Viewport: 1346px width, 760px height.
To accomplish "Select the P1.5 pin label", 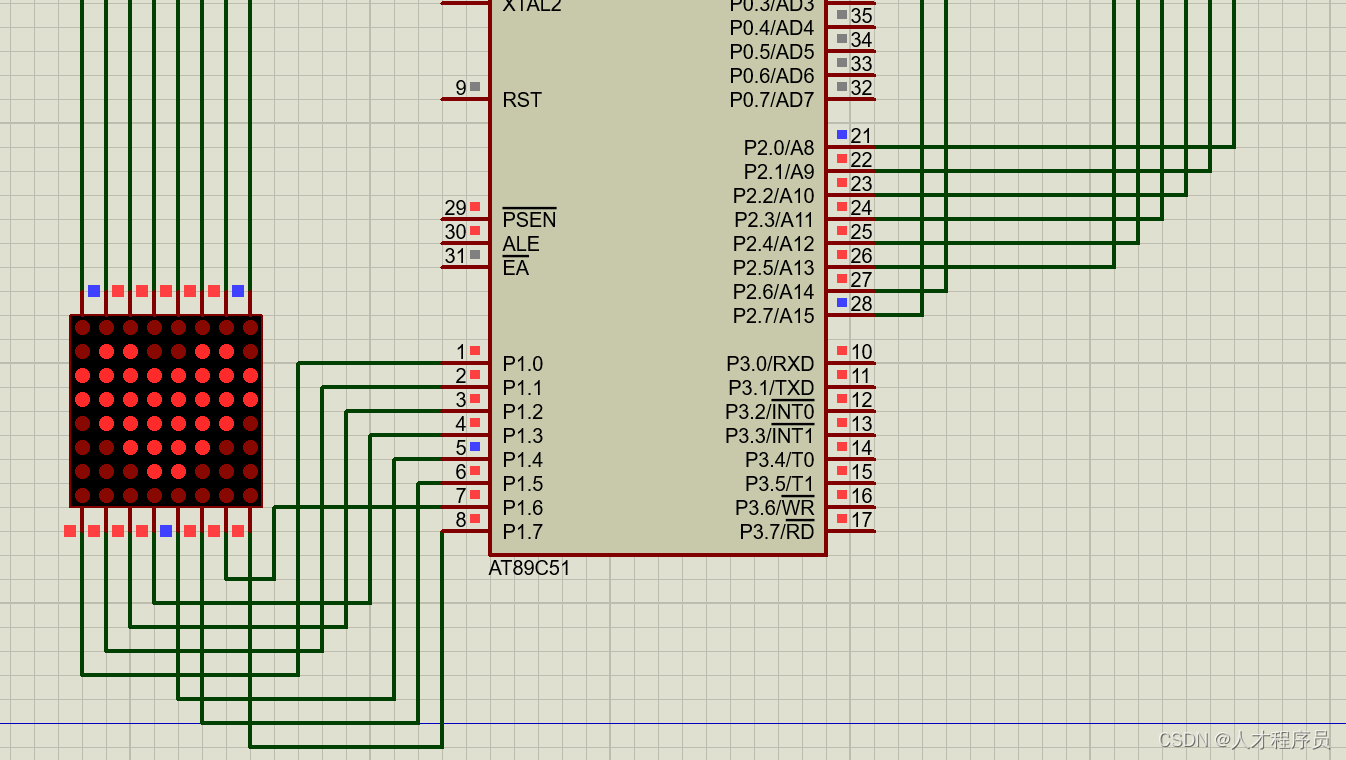I will (522, 484).
